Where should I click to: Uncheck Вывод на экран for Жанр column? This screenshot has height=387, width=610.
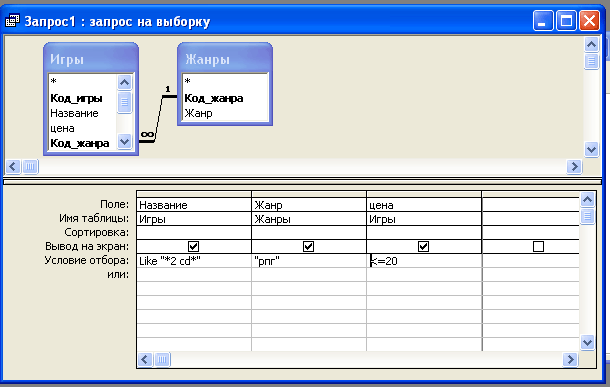click(309, 246)
